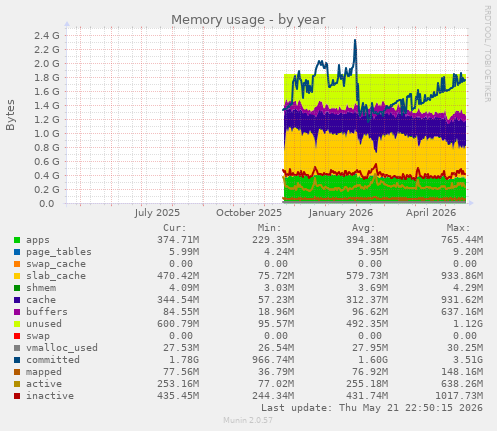This screenshot has height=431, width=497.
Task: Select the 'vmalloc_used' legend label
Action: coord(62,348)
